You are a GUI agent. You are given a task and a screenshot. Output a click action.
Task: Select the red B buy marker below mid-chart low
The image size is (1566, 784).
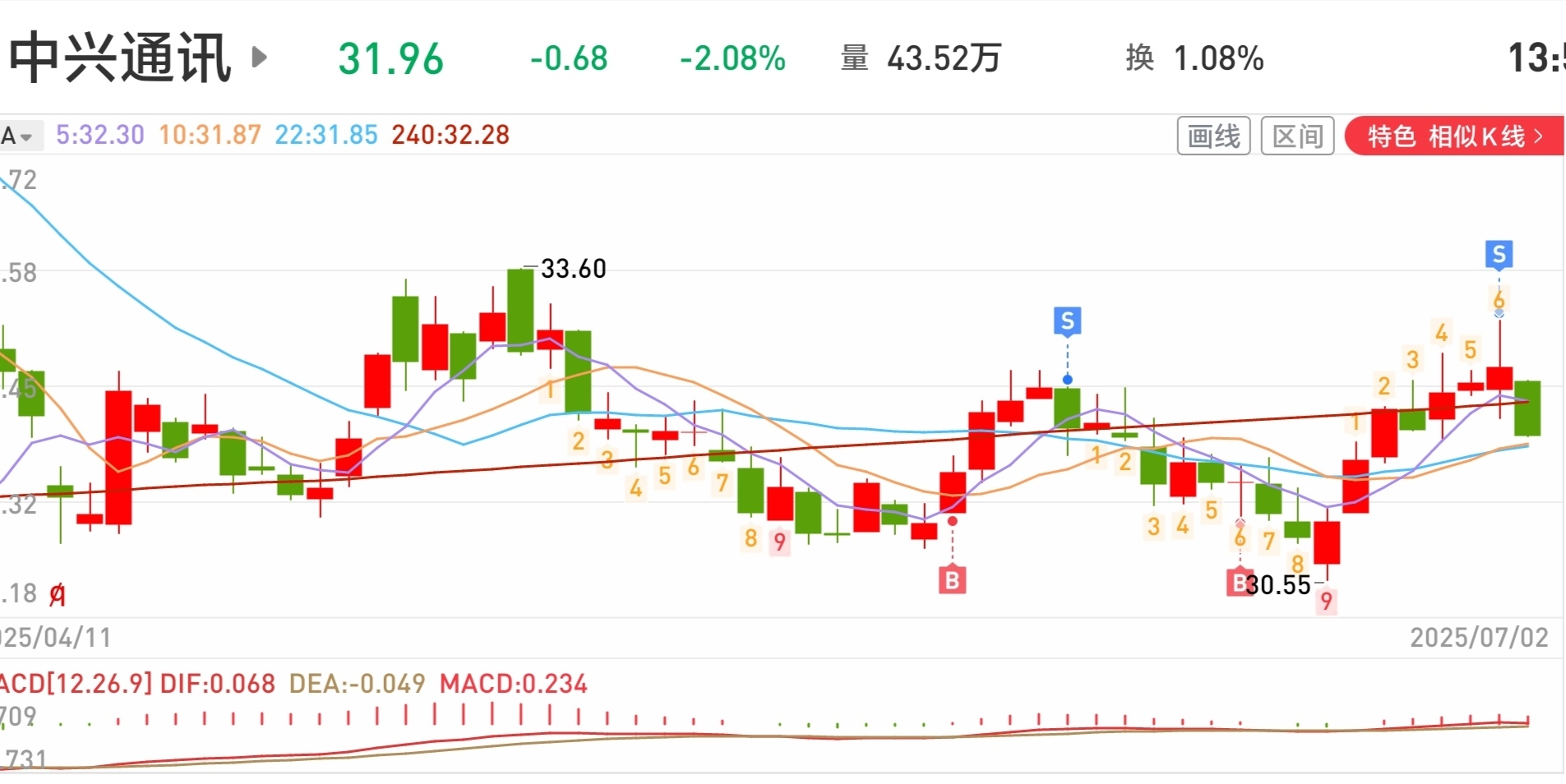click(x=952, y=580)
